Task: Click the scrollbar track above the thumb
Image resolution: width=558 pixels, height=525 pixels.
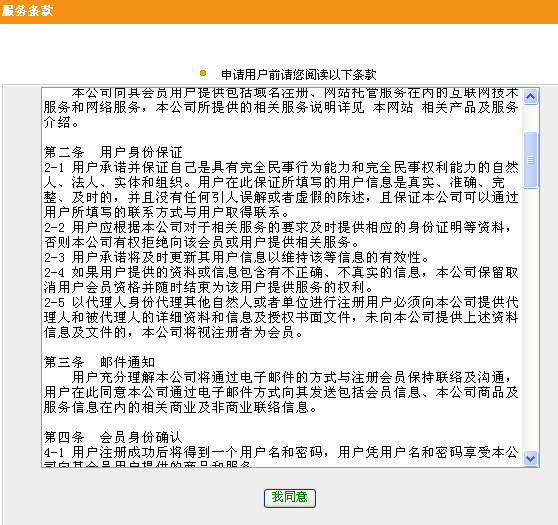Action: (530, 118)
